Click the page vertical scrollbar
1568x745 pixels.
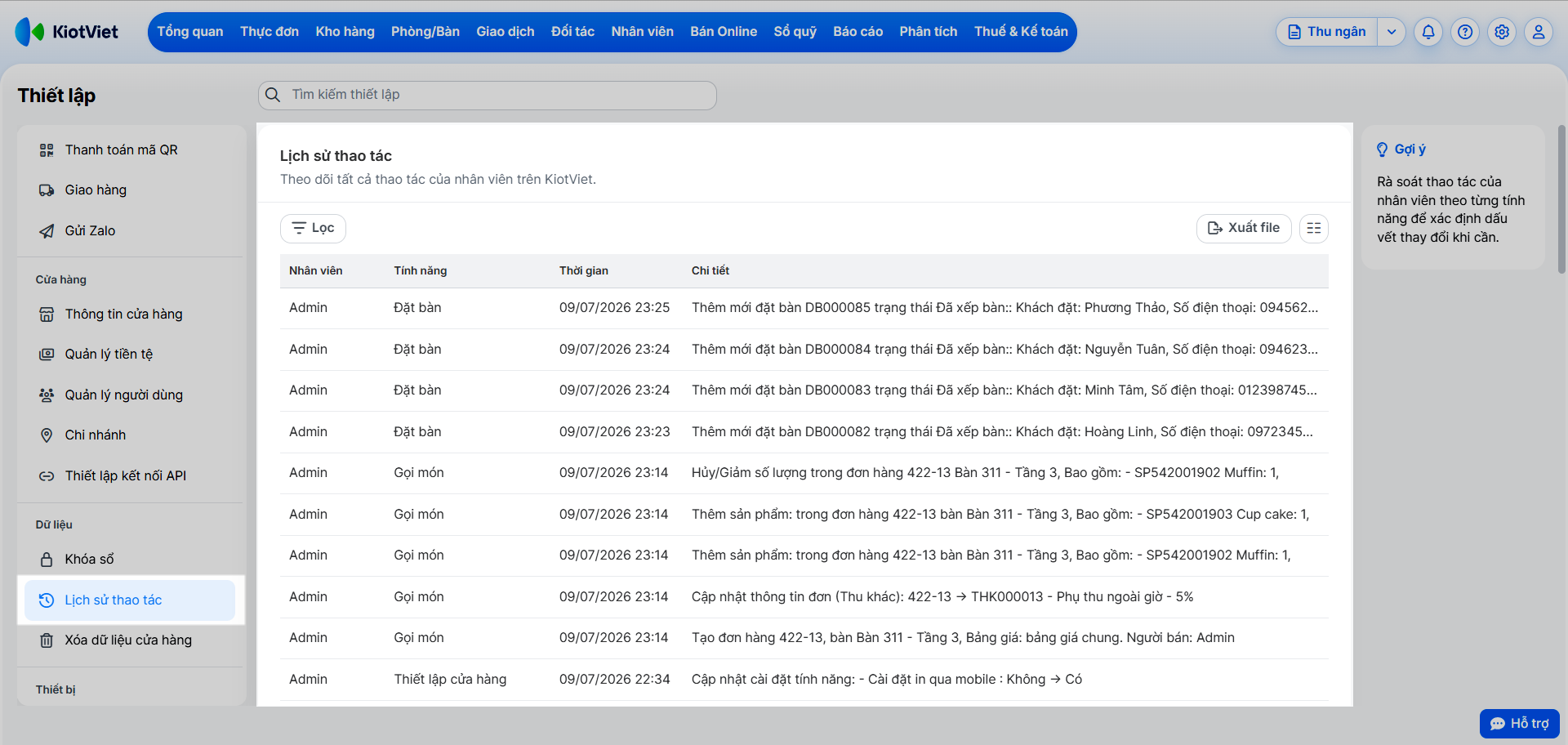click(x=1561, y=199)
